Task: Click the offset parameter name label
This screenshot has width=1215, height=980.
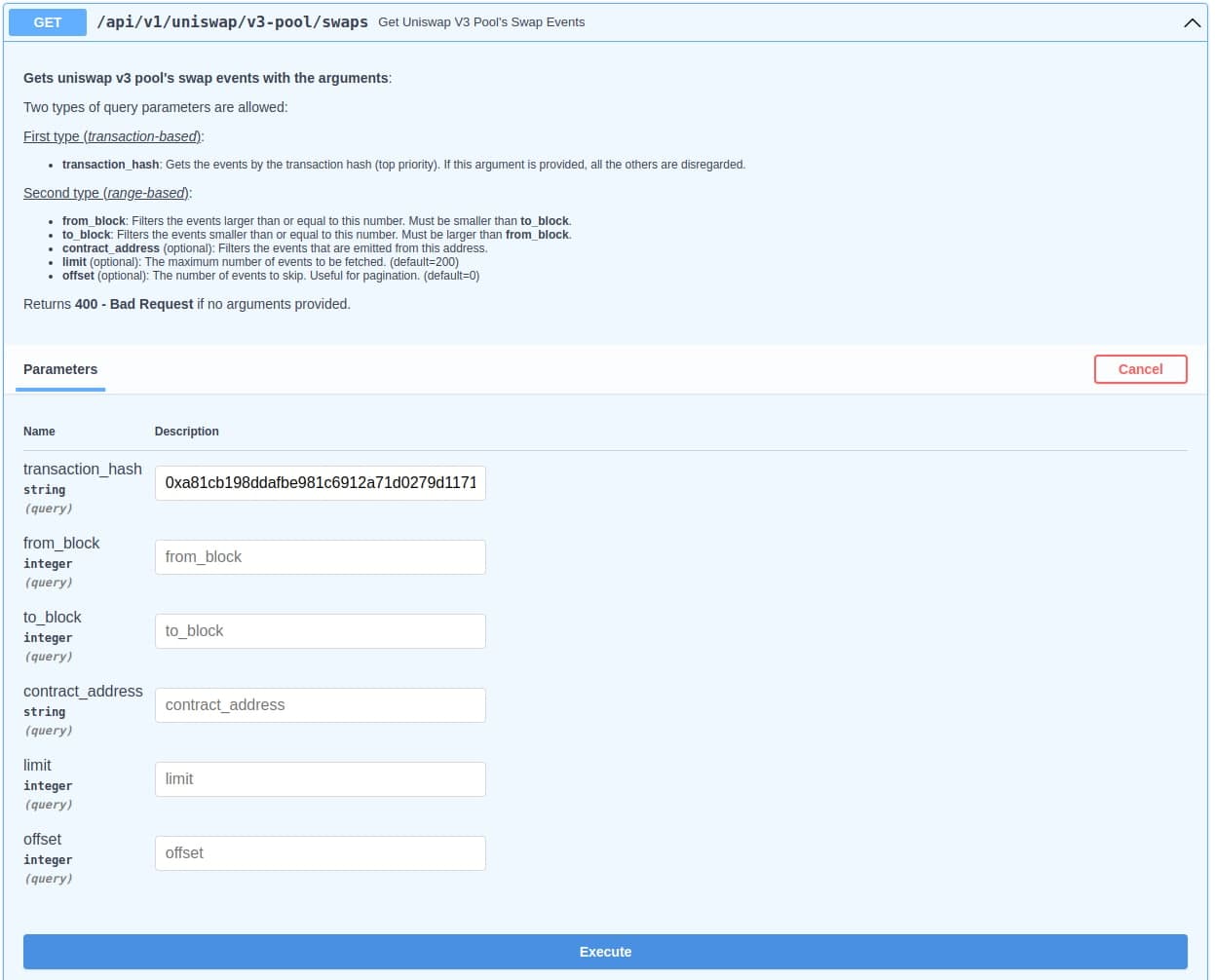Action: click(42, 839)
